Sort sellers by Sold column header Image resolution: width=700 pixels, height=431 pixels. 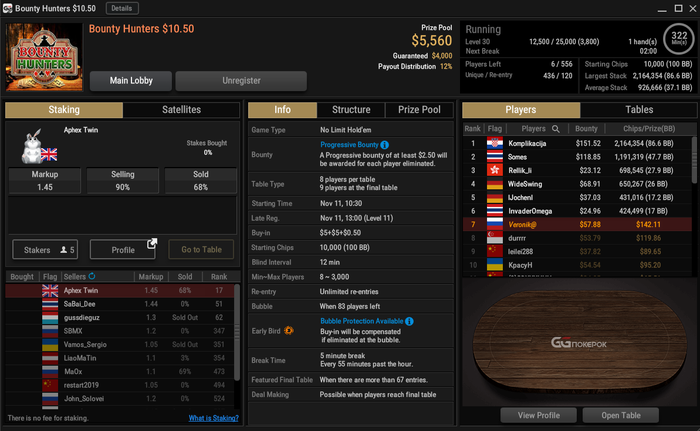coord(185,276)
